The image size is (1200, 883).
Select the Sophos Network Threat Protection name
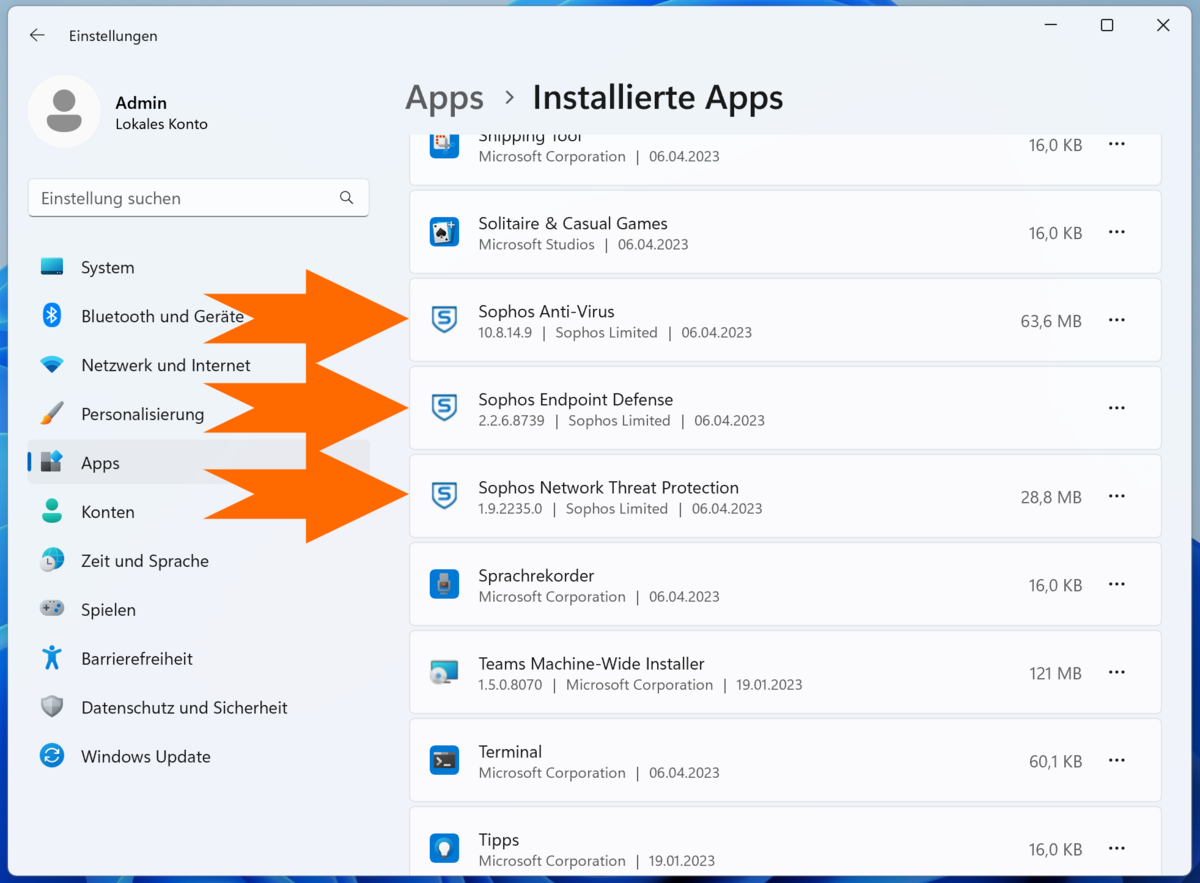click(608, 487)
